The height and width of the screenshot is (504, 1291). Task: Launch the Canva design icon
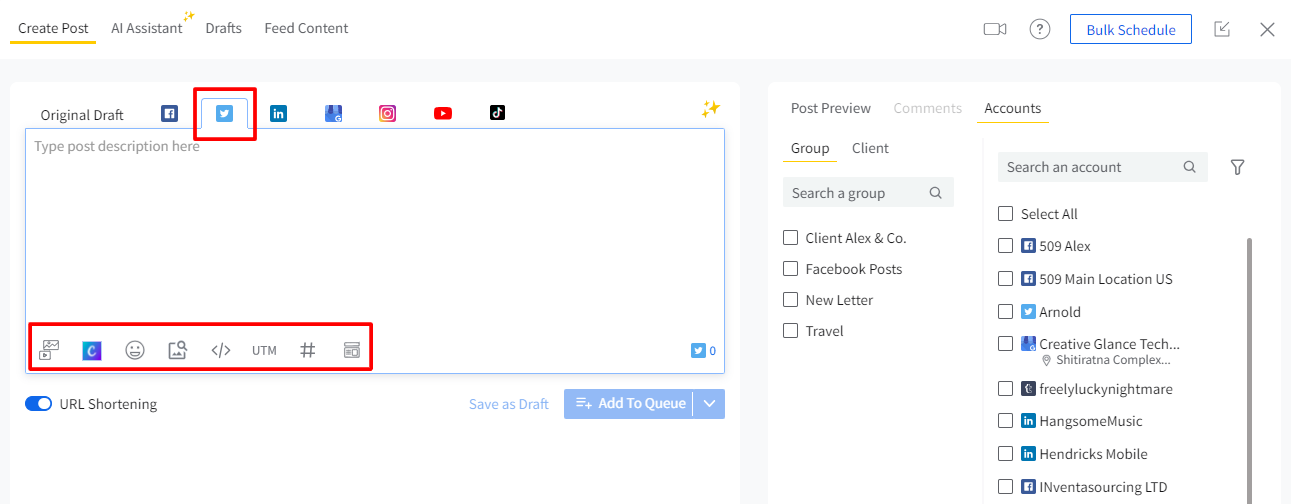[x=92, y=350]
